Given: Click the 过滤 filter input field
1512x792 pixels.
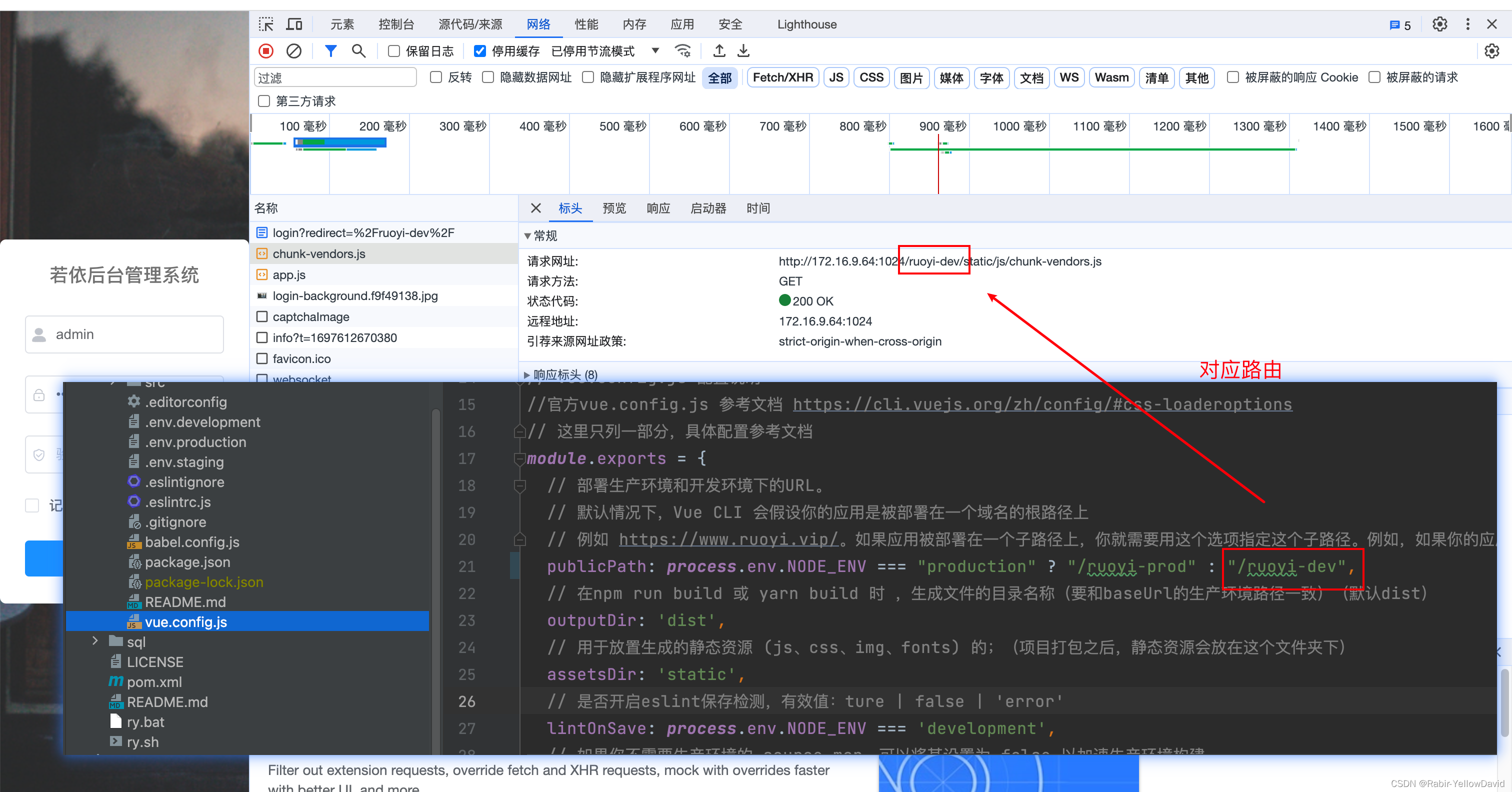Looking at the screenshot, I should point(335,77).
